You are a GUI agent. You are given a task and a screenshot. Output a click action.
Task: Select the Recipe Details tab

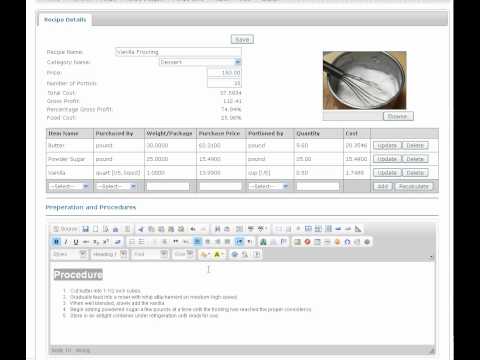coord(65,20)
